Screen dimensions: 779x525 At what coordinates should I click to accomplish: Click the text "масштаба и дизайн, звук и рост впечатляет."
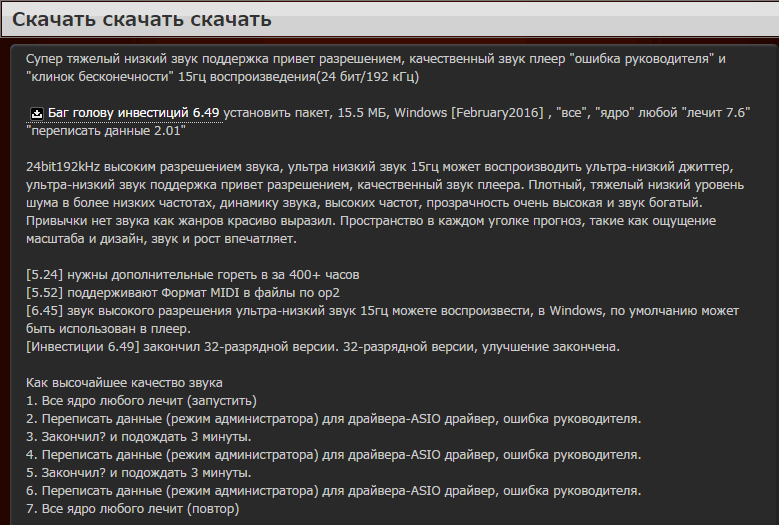pyautogui.click(x=161, y=239)
